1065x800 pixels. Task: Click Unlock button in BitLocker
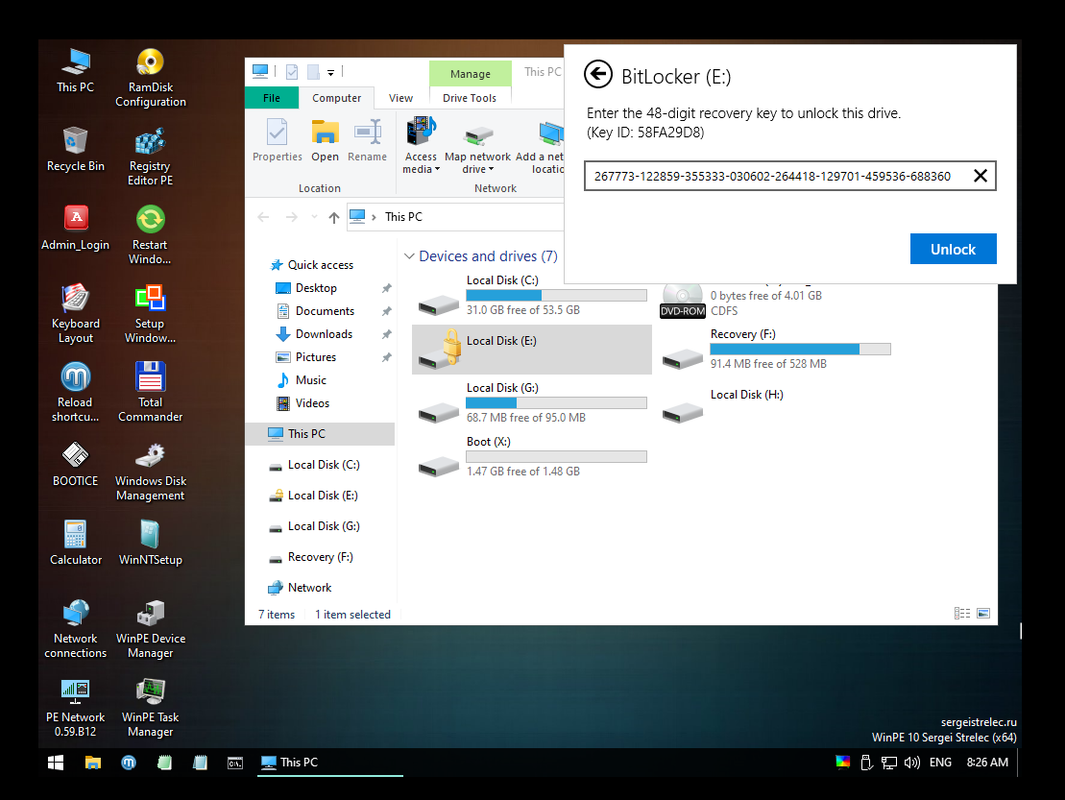tap(953, 249)
